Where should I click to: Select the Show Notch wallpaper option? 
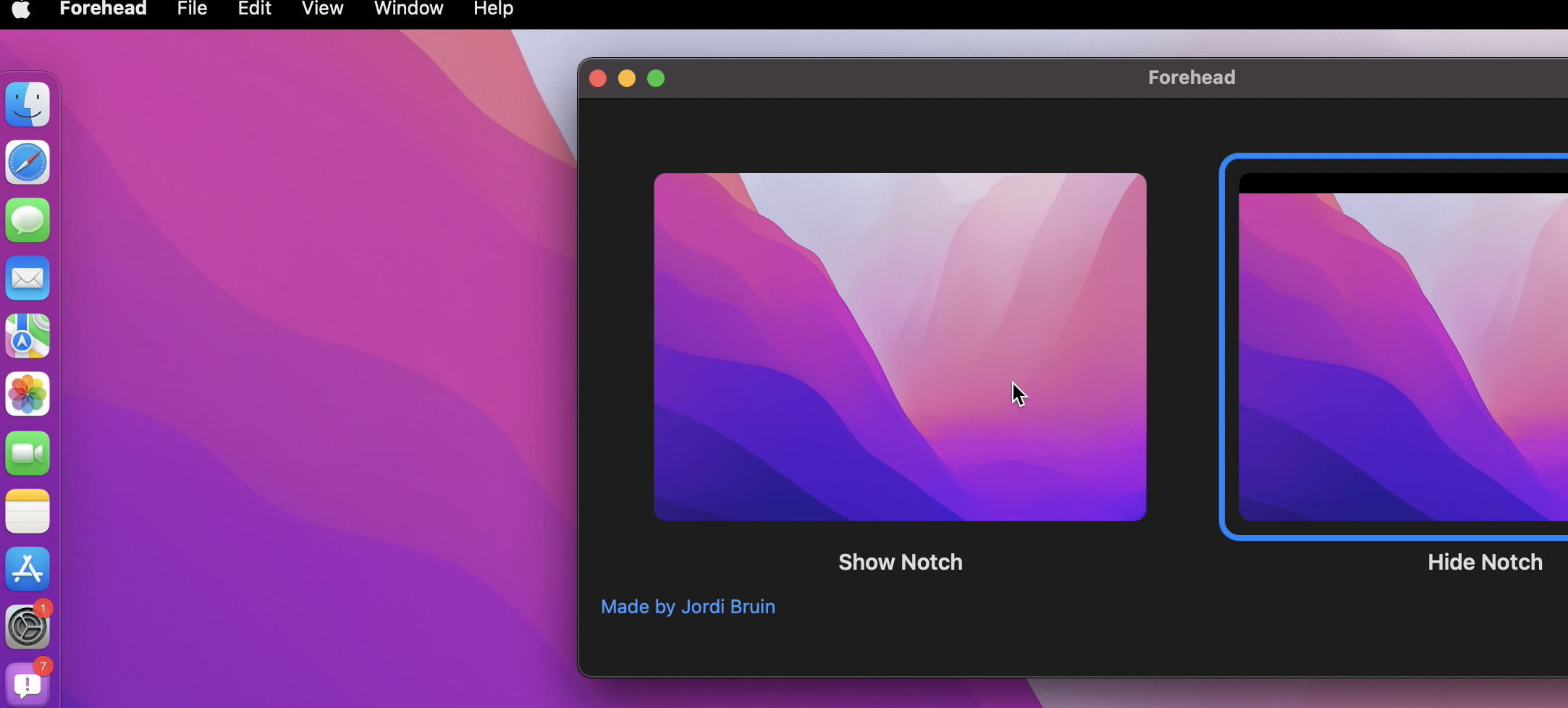coord(900,347)
